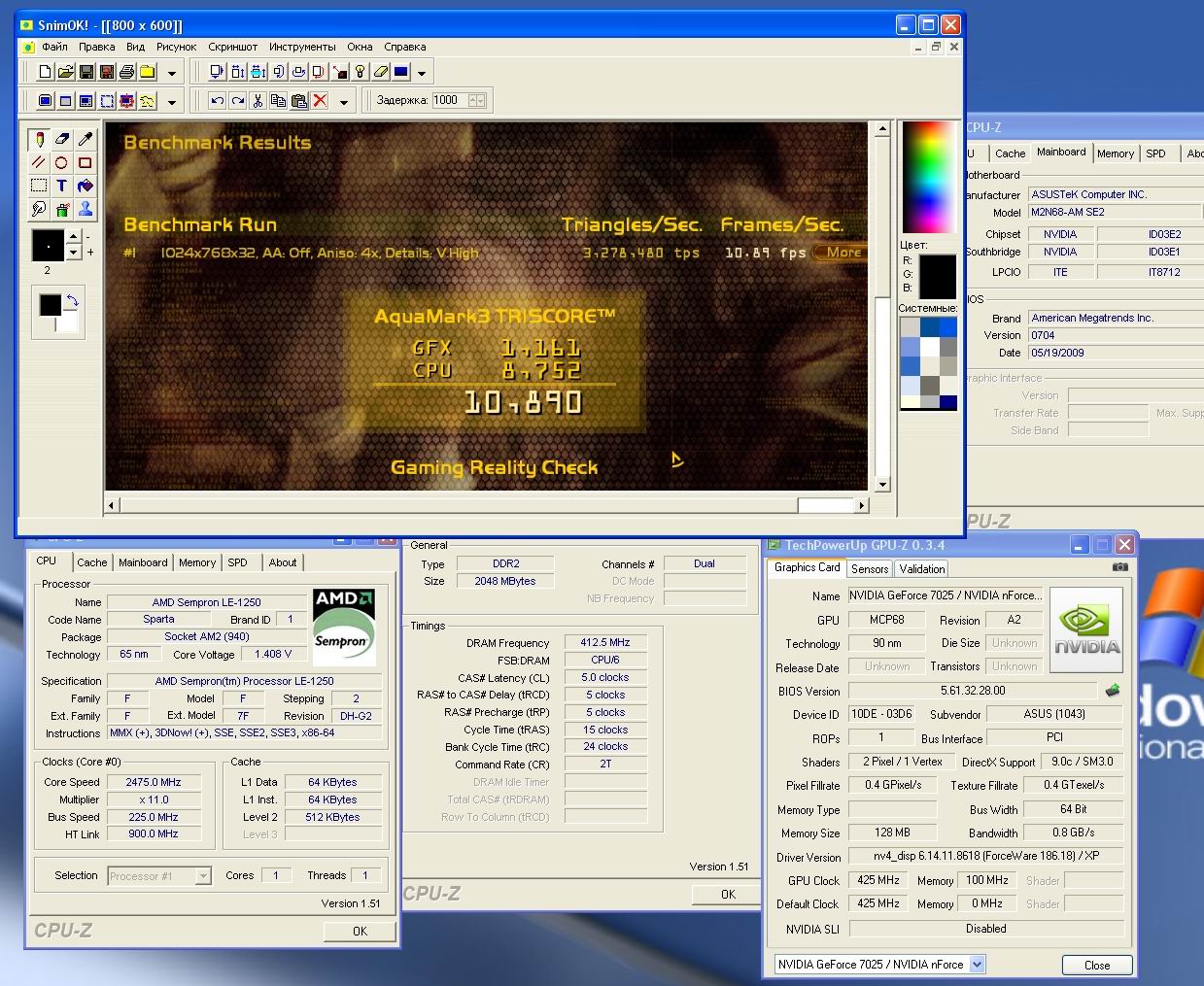Click OK in the CPU-Z memory window
This screenshot has width=1204, height=986.
tap(728, 895)
